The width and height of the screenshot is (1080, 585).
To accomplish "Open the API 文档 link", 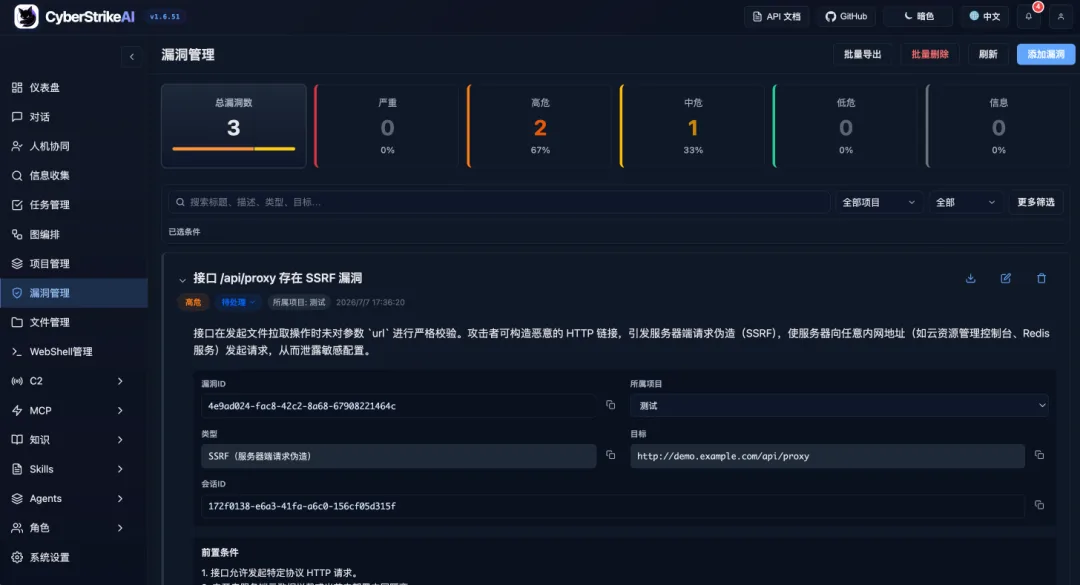I will click(776, 17).
